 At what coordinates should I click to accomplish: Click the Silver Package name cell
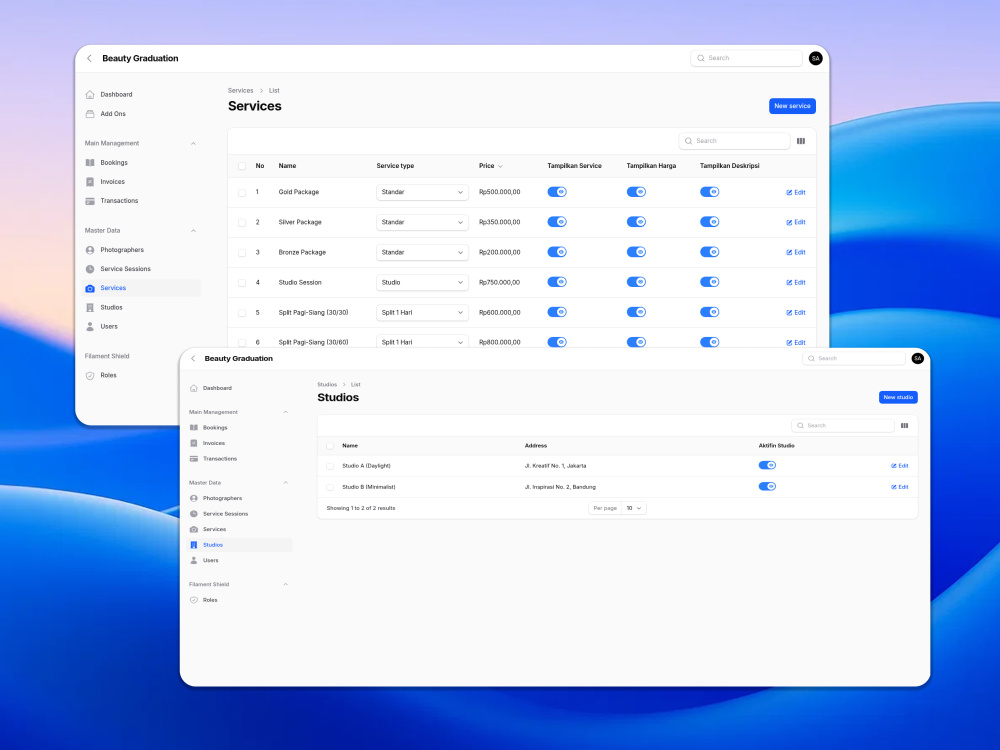300,222
